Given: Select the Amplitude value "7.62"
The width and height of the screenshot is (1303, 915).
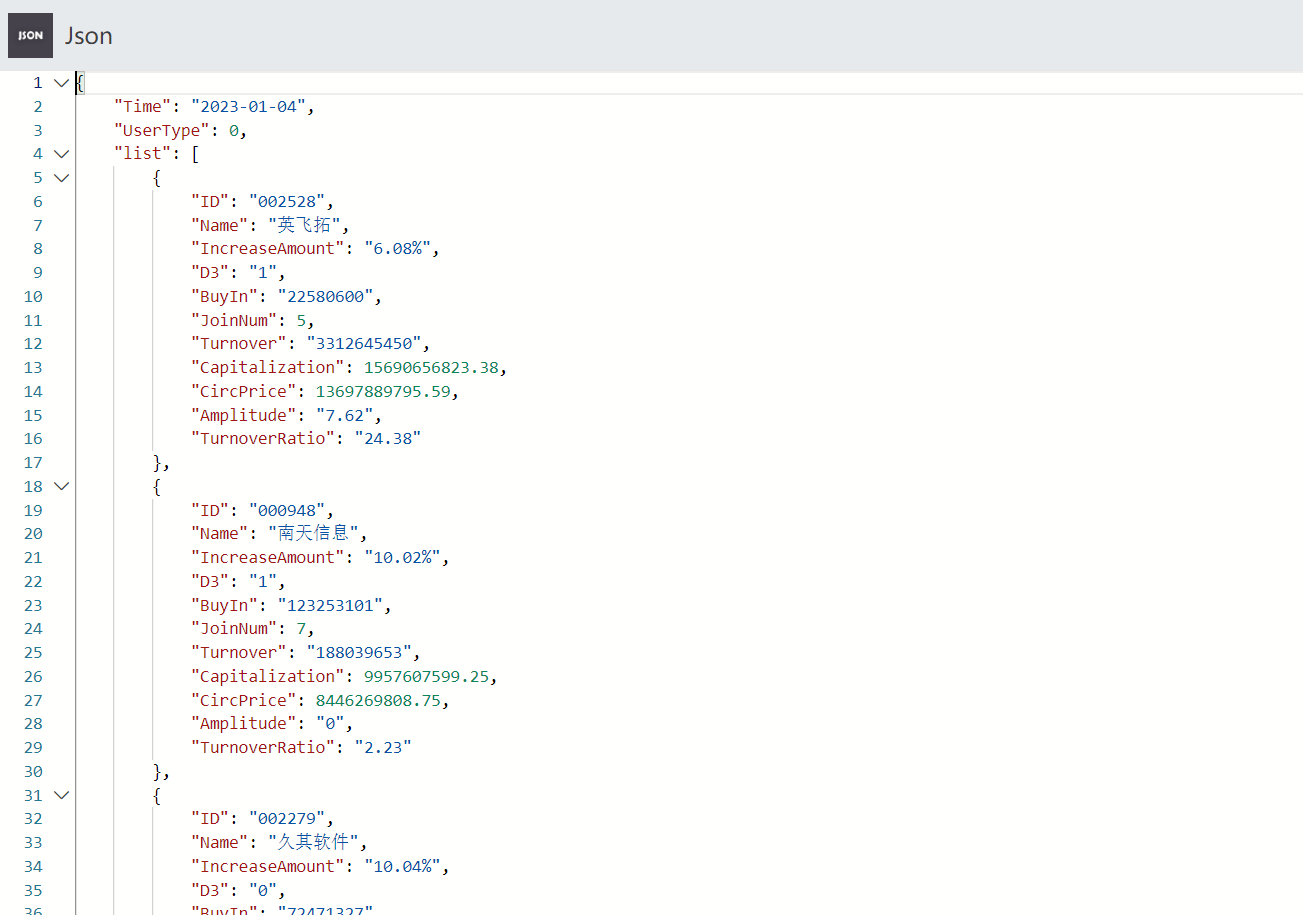Looking at the screenshot, I should tap(346, 414).
